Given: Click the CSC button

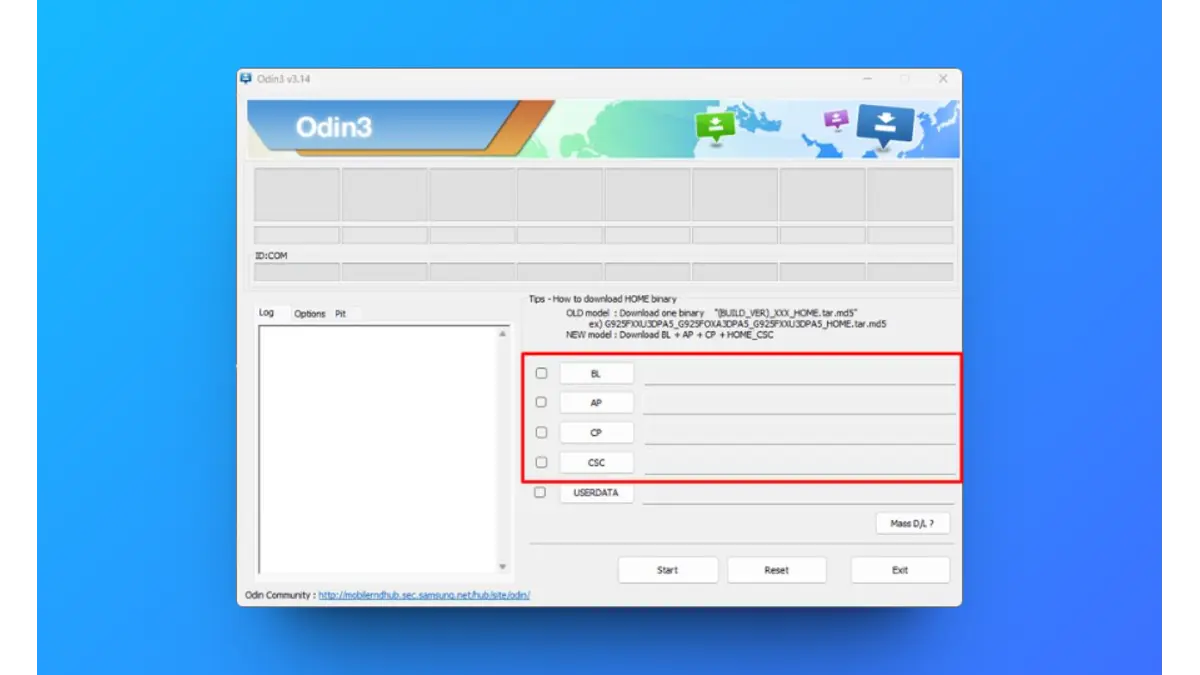Looking at the screenshot, I should [x=596, y=463].
